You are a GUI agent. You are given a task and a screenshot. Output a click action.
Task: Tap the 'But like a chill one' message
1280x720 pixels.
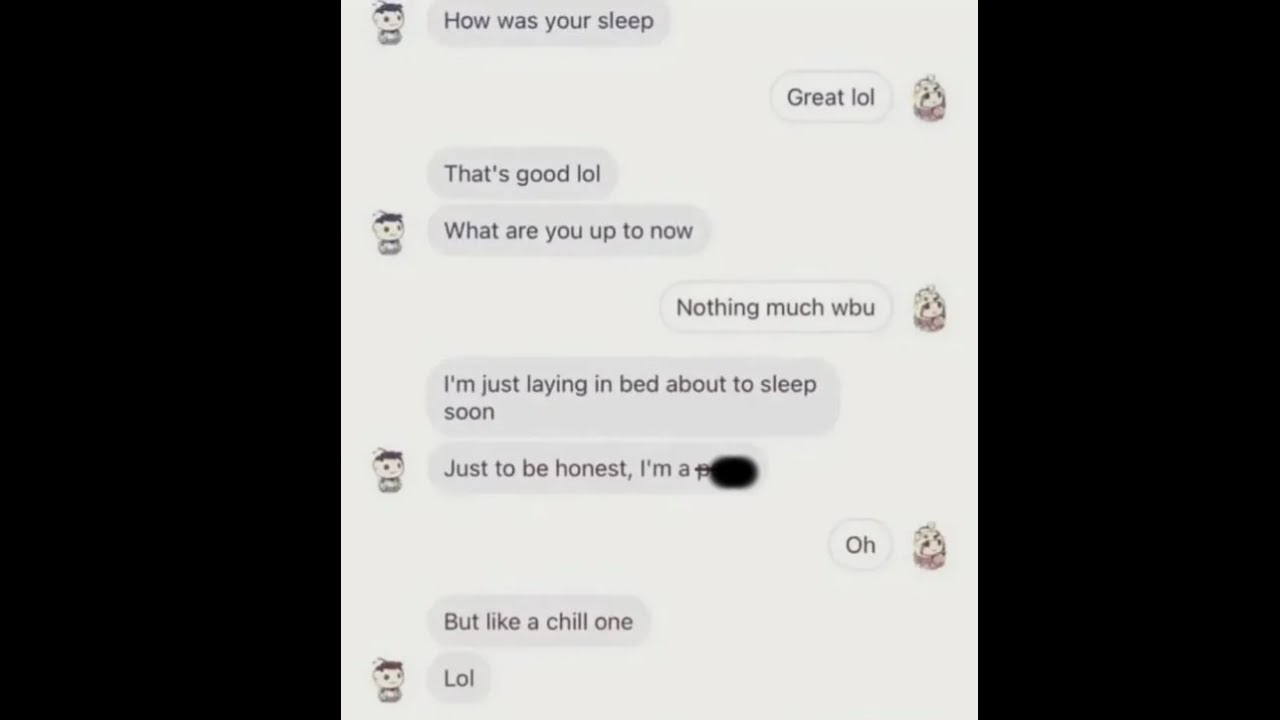(x=538, y=622)
